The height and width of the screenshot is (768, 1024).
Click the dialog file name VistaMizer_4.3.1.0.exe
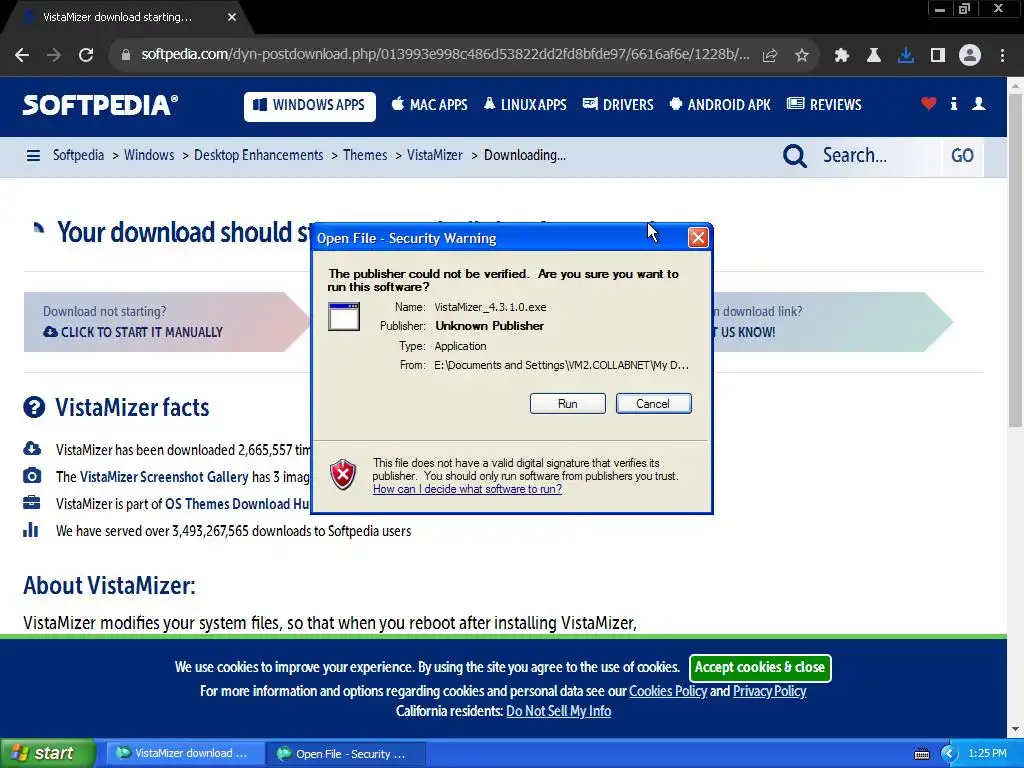490,307
